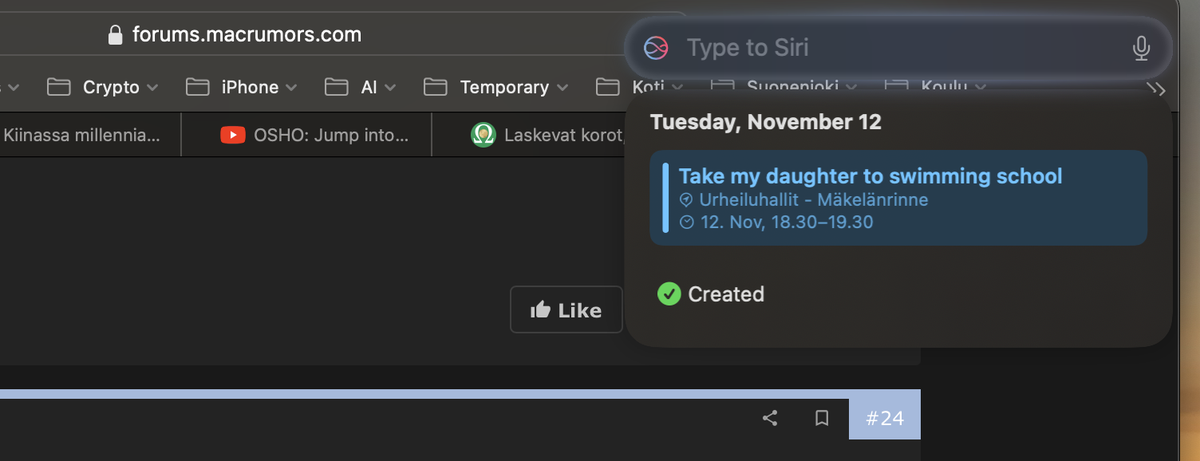Open the swimming school calendar event

pyautogui.click(x=898, y=198)
